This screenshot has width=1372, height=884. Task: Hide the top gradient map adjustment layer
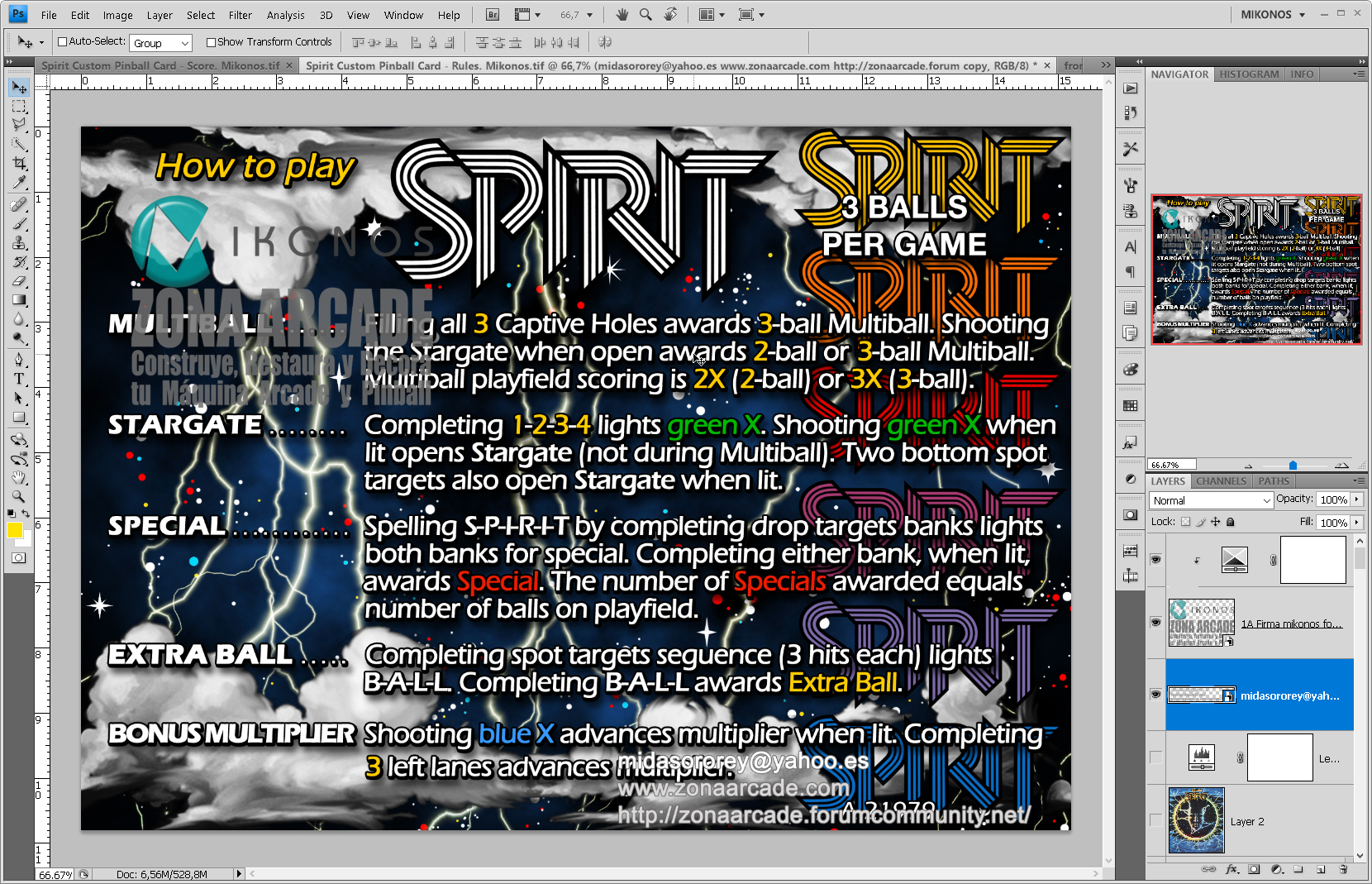[x=1155, y=559]
